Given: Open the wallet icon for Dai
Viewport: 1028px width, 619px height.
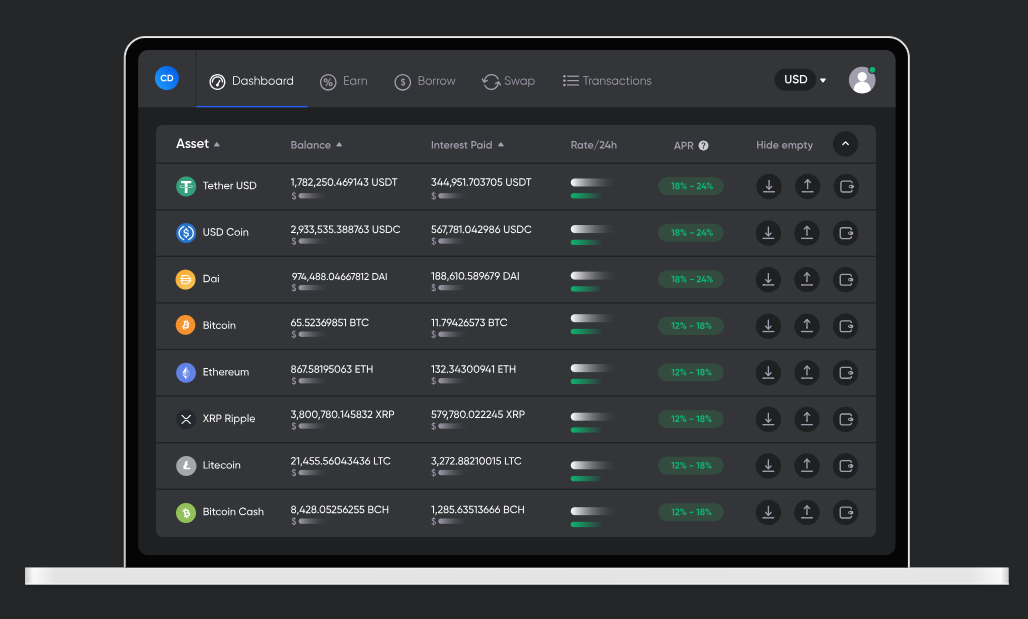Looking at the screenshot, I should coord(846,279).
